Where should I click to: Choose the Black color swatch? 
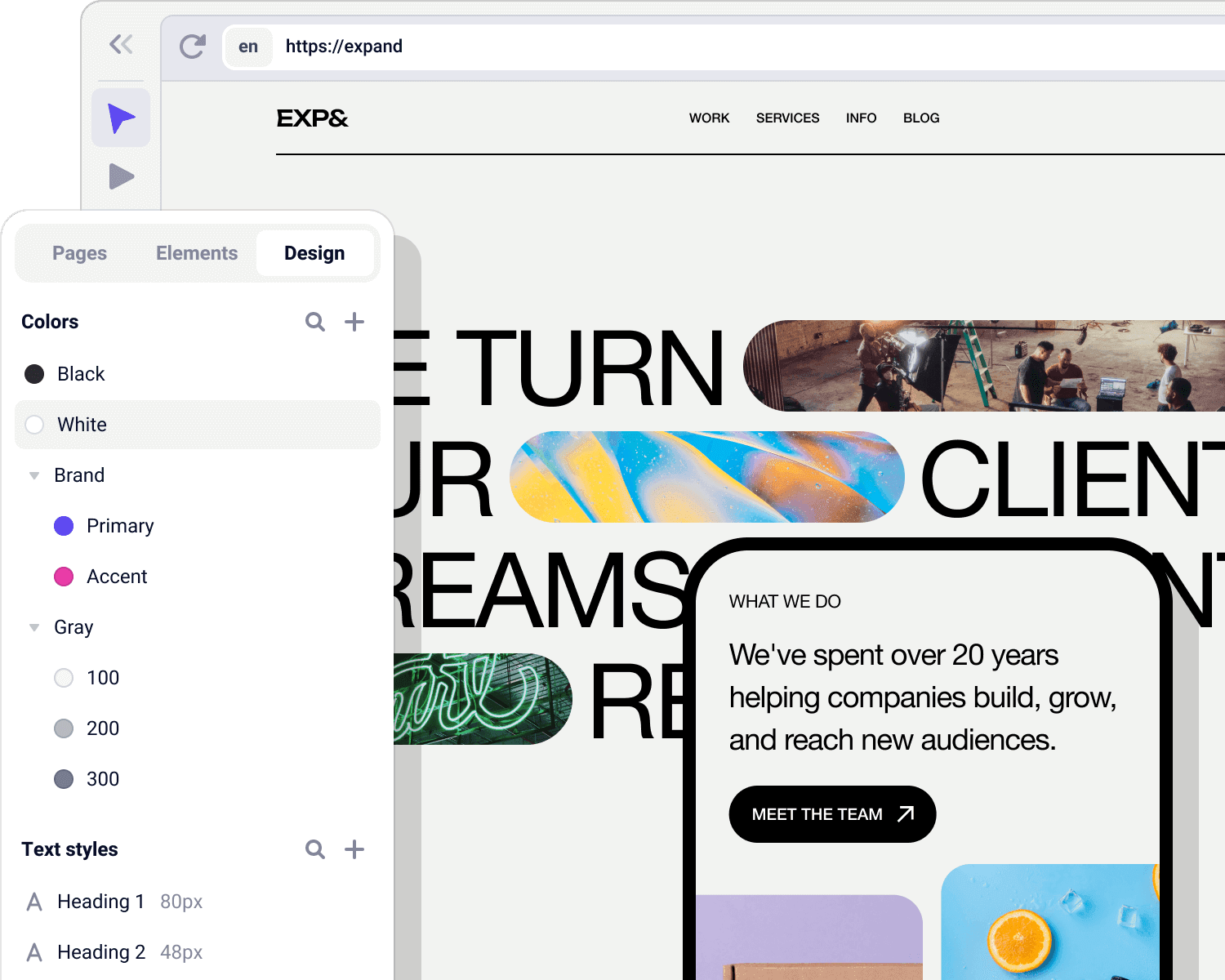(34, 374)
